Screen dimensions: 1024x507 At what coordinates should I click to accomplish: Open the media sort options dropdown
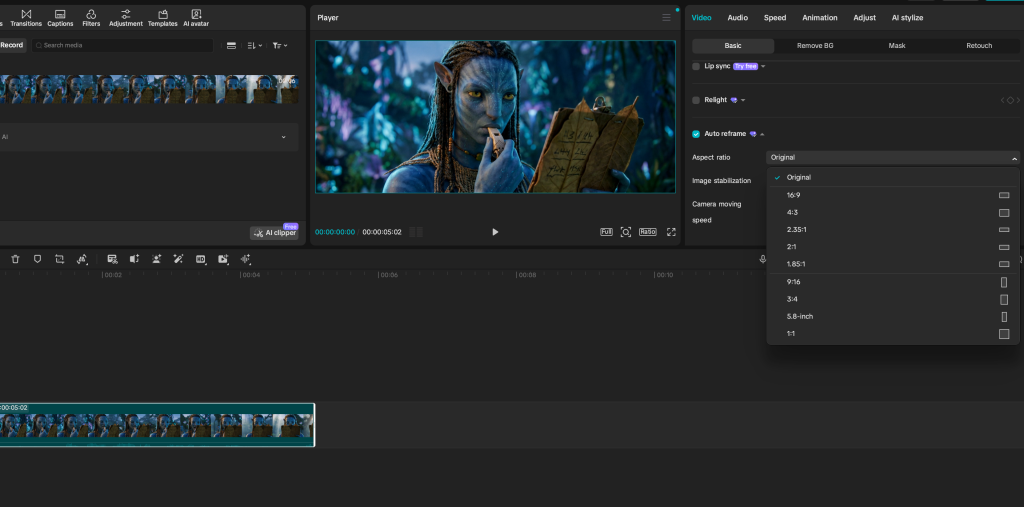coord(255,46)
